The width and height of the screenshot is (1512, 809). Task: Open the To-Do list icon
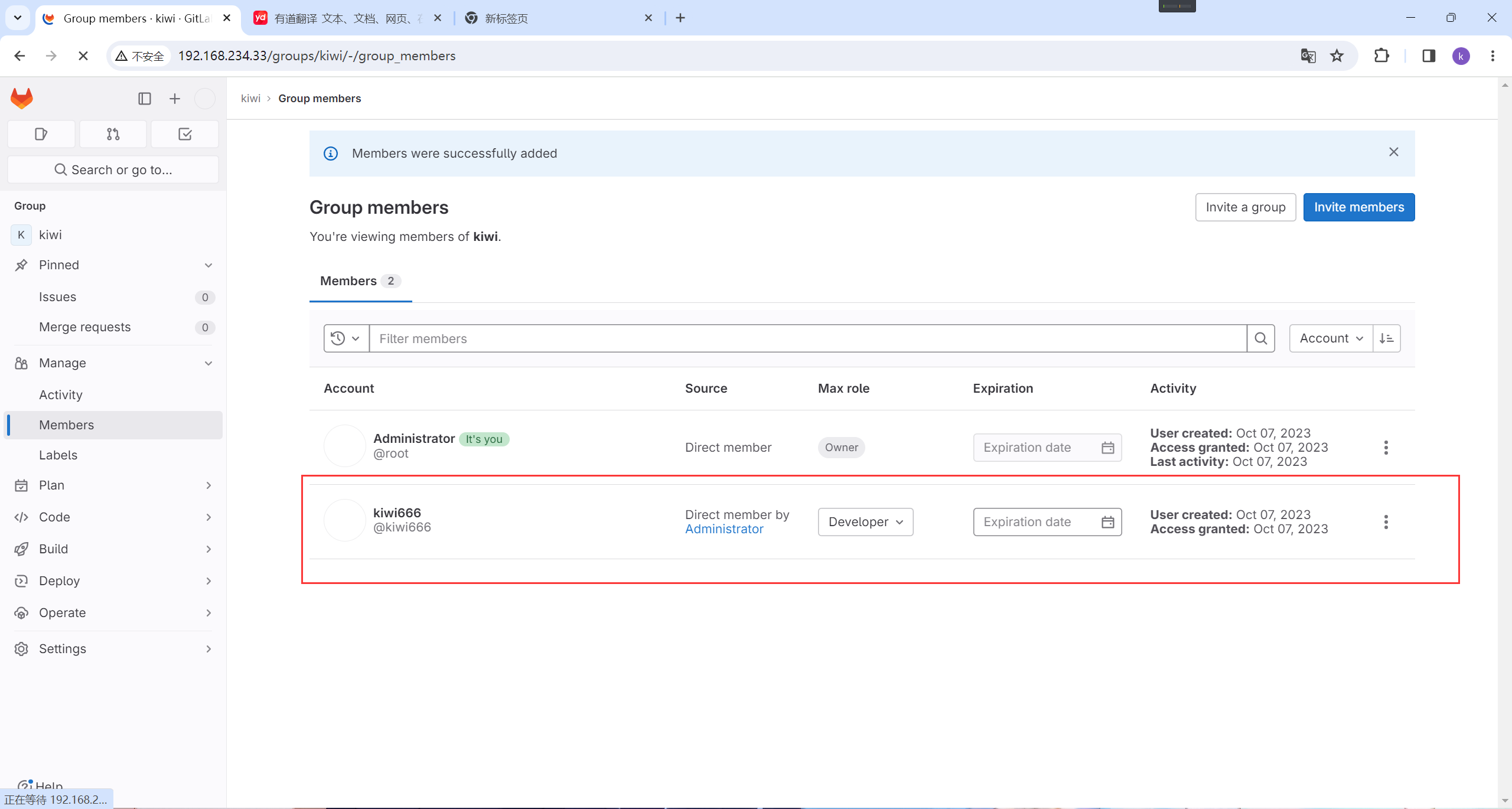pyautogui.click(x=185, y=134)
